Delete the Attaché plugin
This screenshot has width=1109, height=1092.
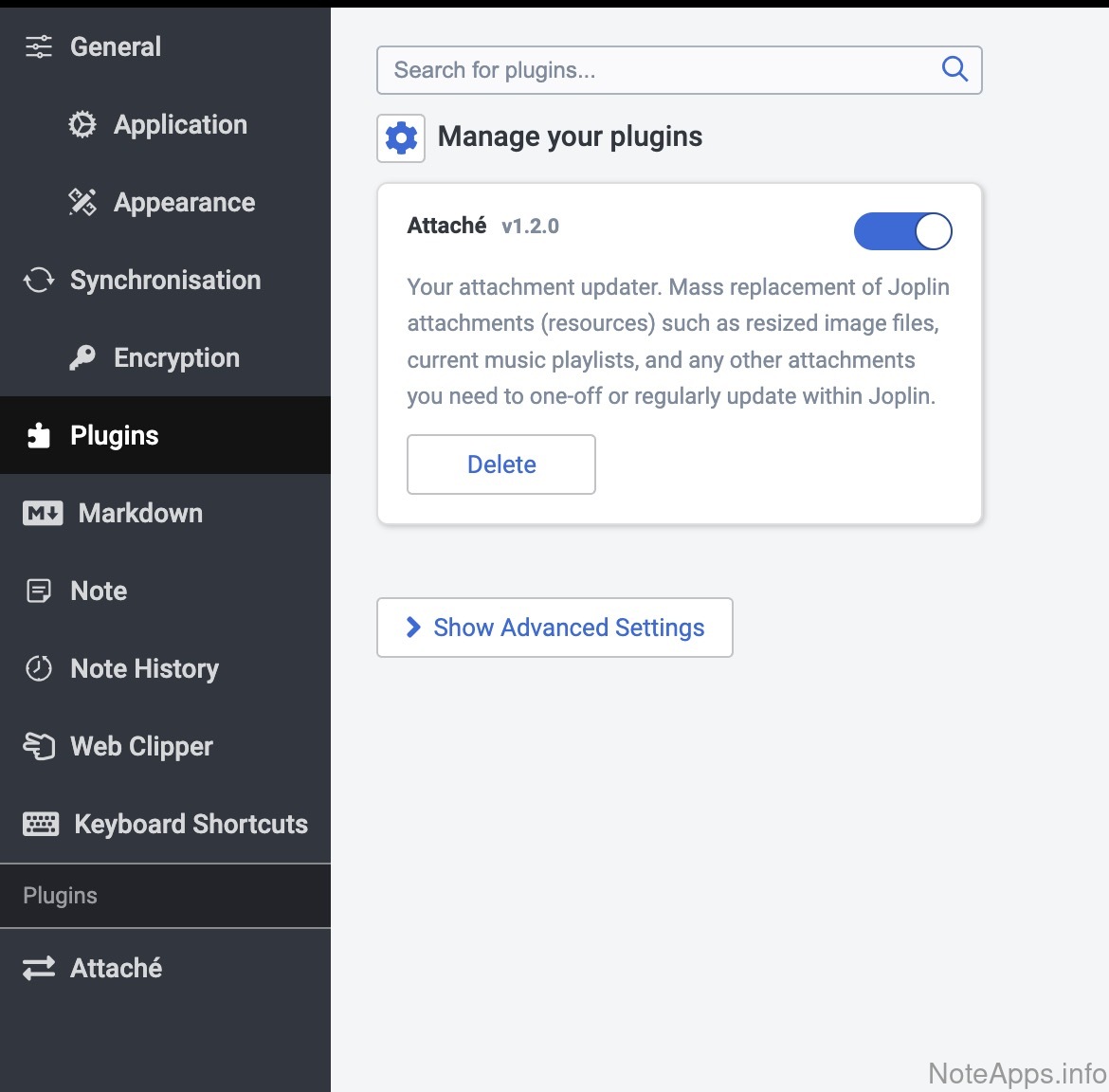click(x=501, y=464)
